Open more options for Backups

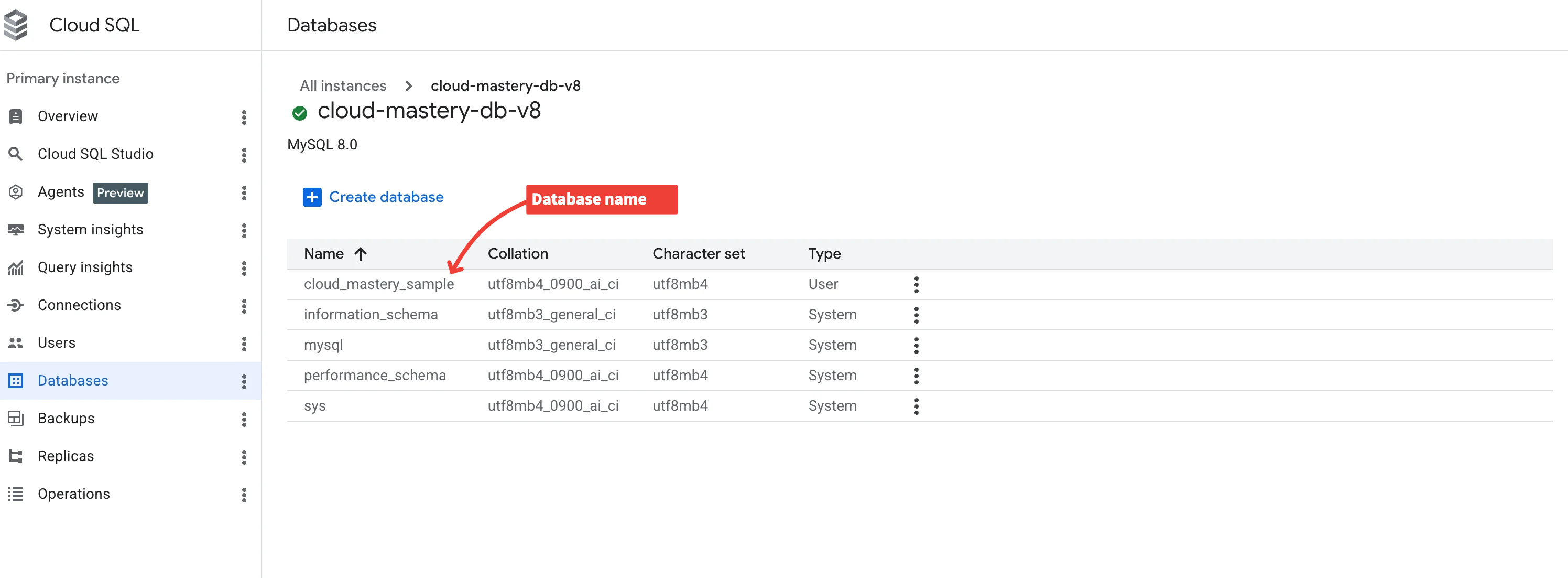coord(244,419)
